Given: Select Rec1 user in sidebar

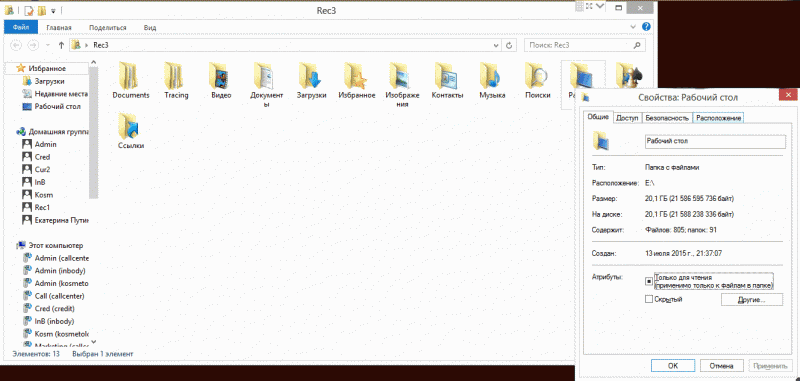Looking at the screenshot, I should 37,208.
